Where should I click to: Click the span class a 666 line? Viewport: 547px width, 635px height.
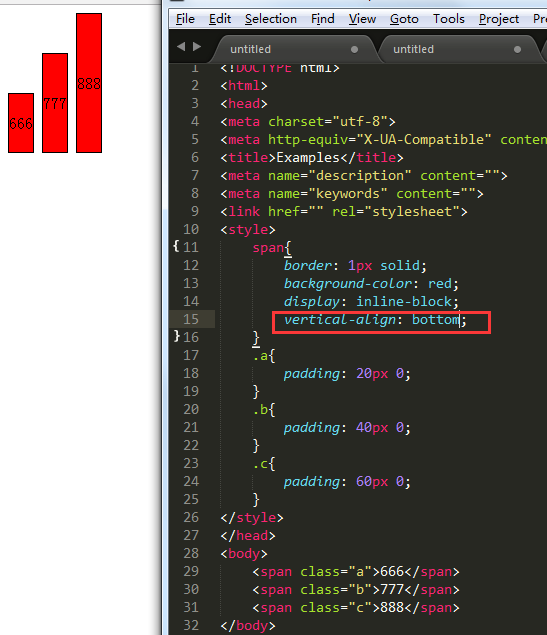coord(356,572)
